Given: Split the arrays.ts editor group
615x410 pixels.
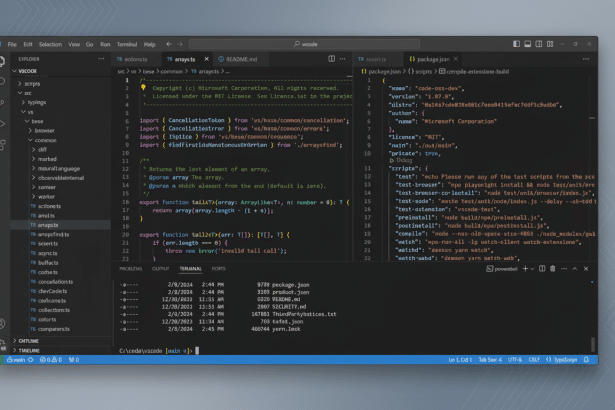Looking at the screenshot, I should 332,59.
